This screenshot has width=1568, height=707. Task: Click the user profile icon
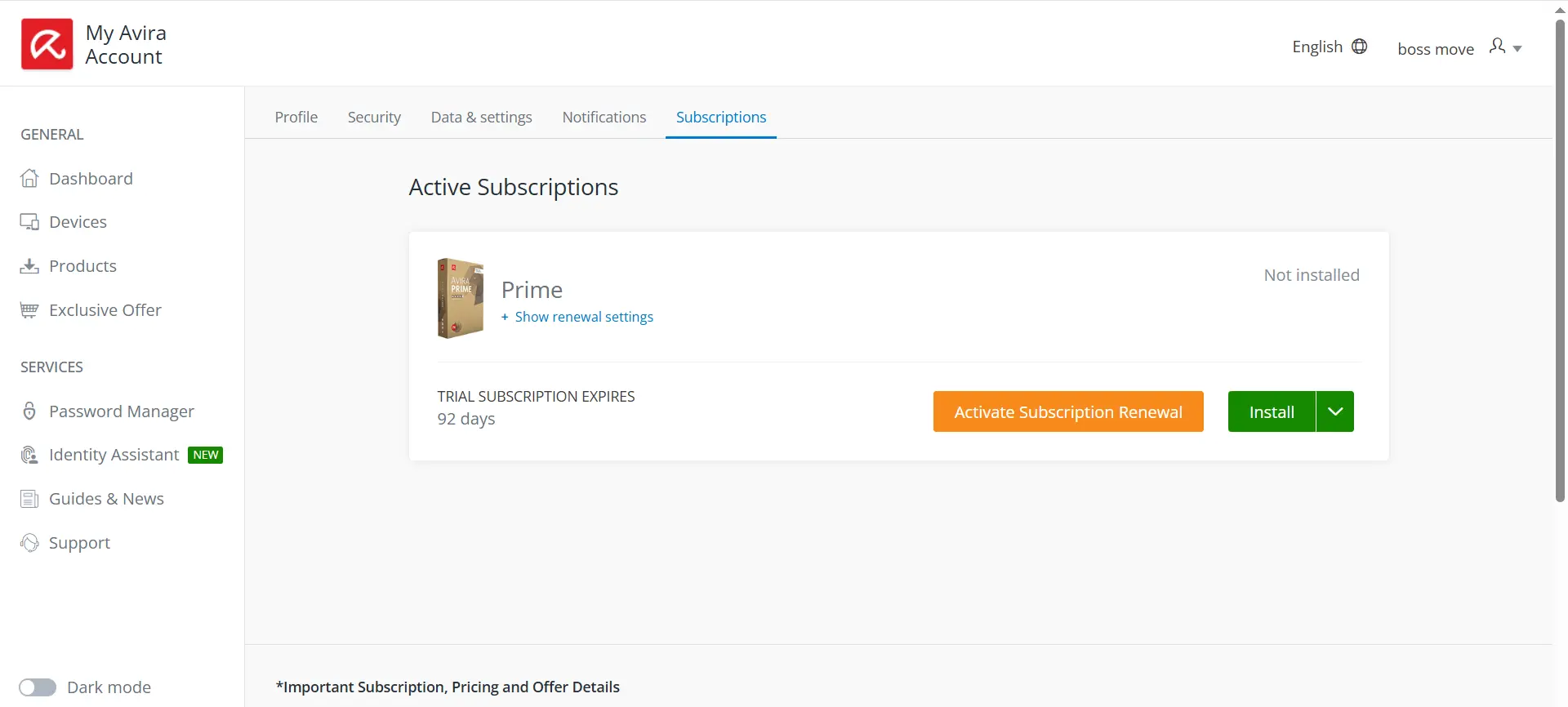click(1497, 46)
